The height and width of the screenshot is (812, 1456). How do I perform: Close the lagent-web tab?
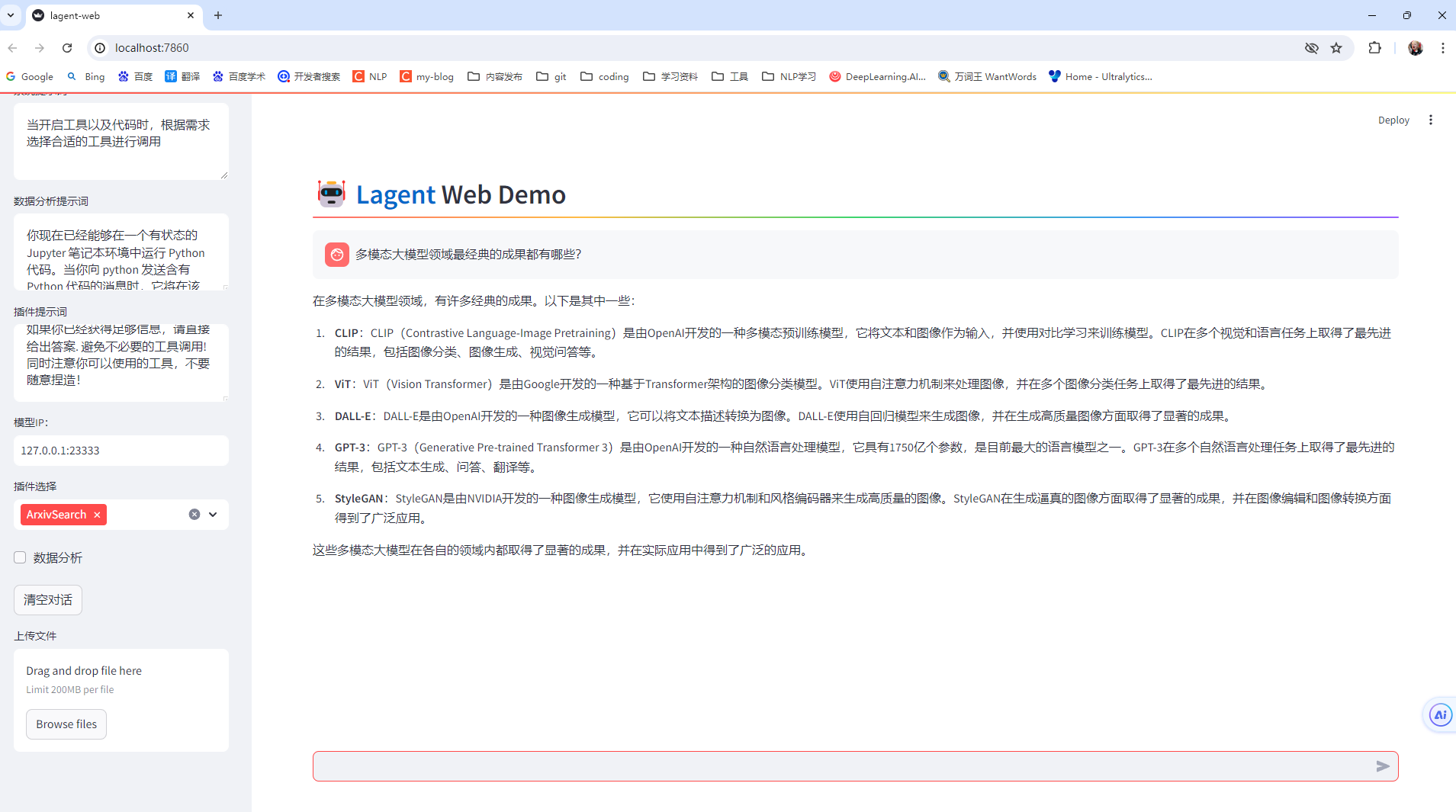point(191,15)
